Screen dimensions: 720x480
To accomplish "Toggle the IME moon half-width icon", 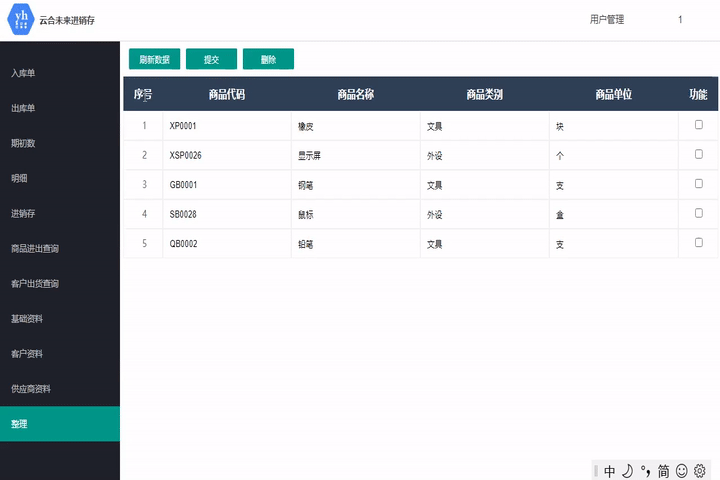I will (x=627, y=470).
